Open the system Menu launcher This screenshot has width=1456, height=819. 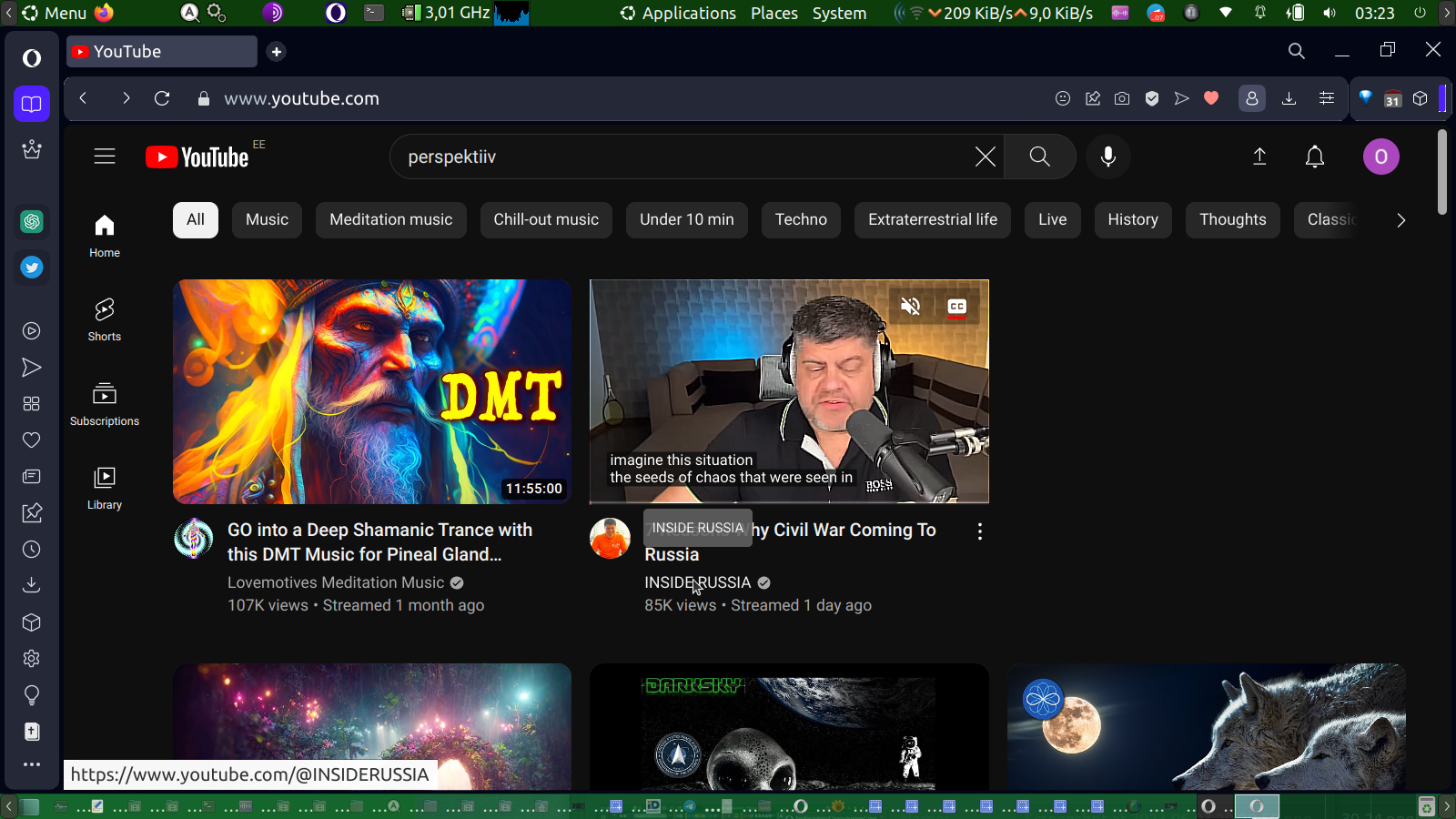(55, 13)
